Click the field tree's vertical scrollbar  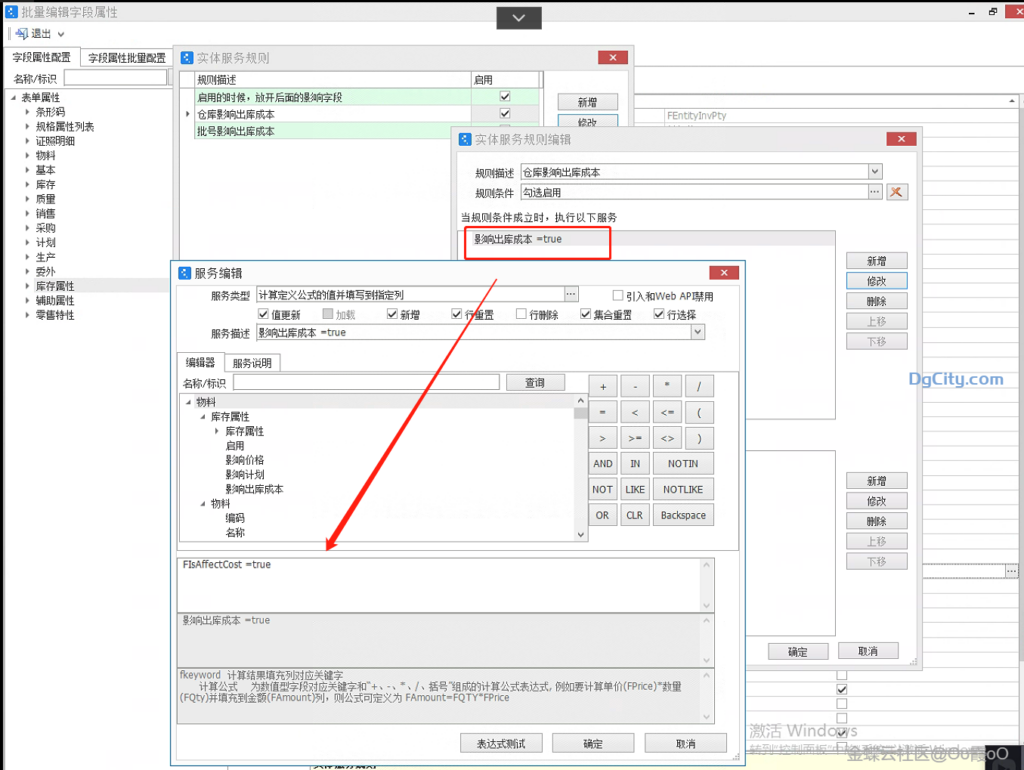click(x=581, y=470)
